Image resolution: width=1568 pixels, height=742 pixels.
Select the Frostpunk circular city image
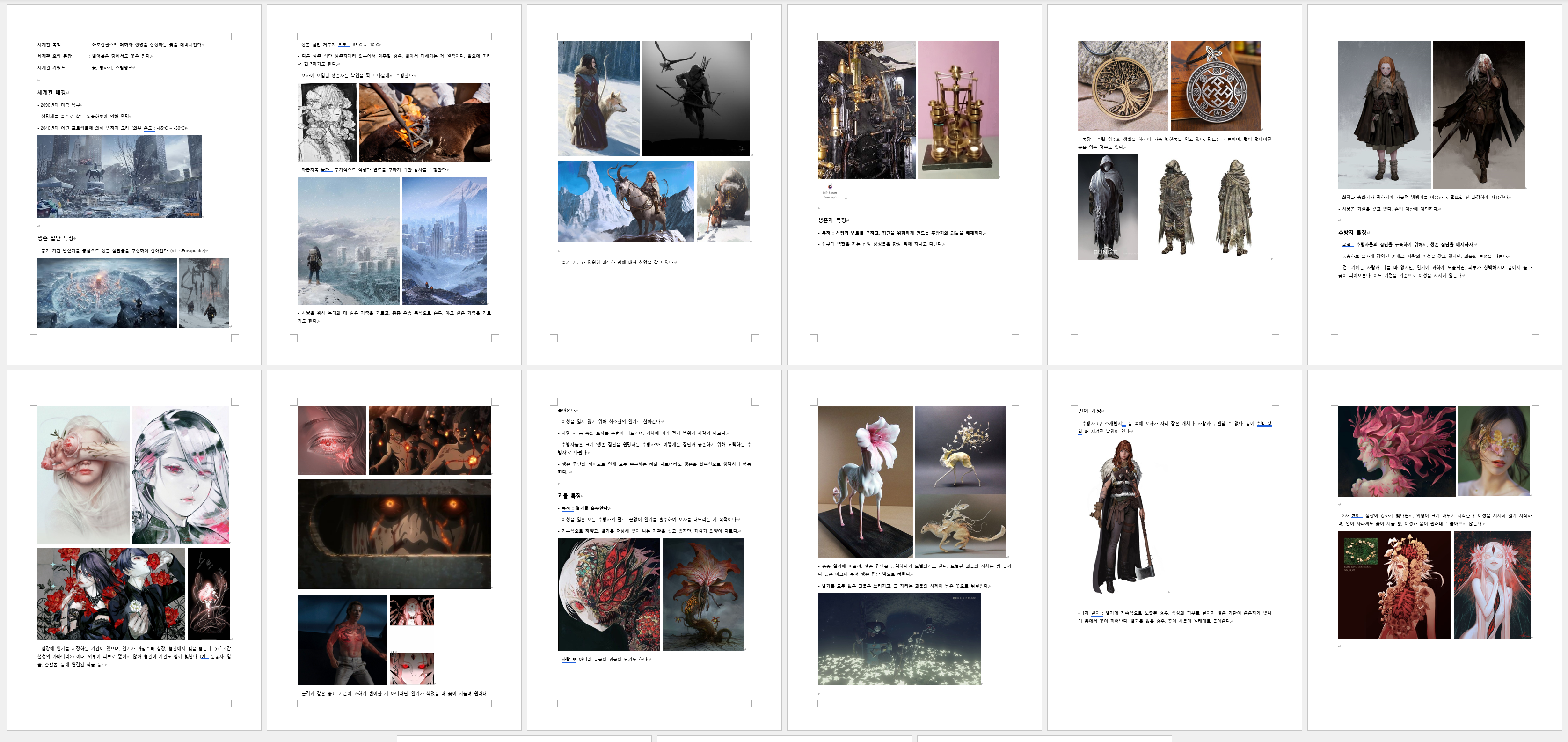[107, 293]
